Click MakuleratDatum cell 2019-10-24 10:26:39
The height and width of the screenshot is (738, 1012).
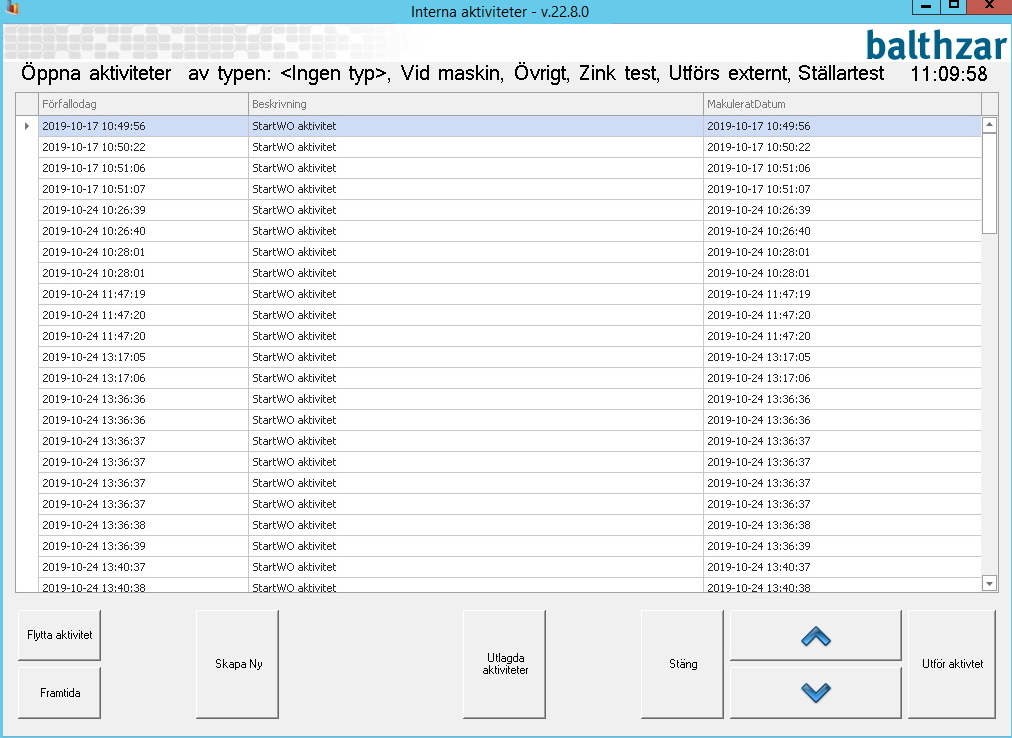pyautogui.click(x=842, y=210)
